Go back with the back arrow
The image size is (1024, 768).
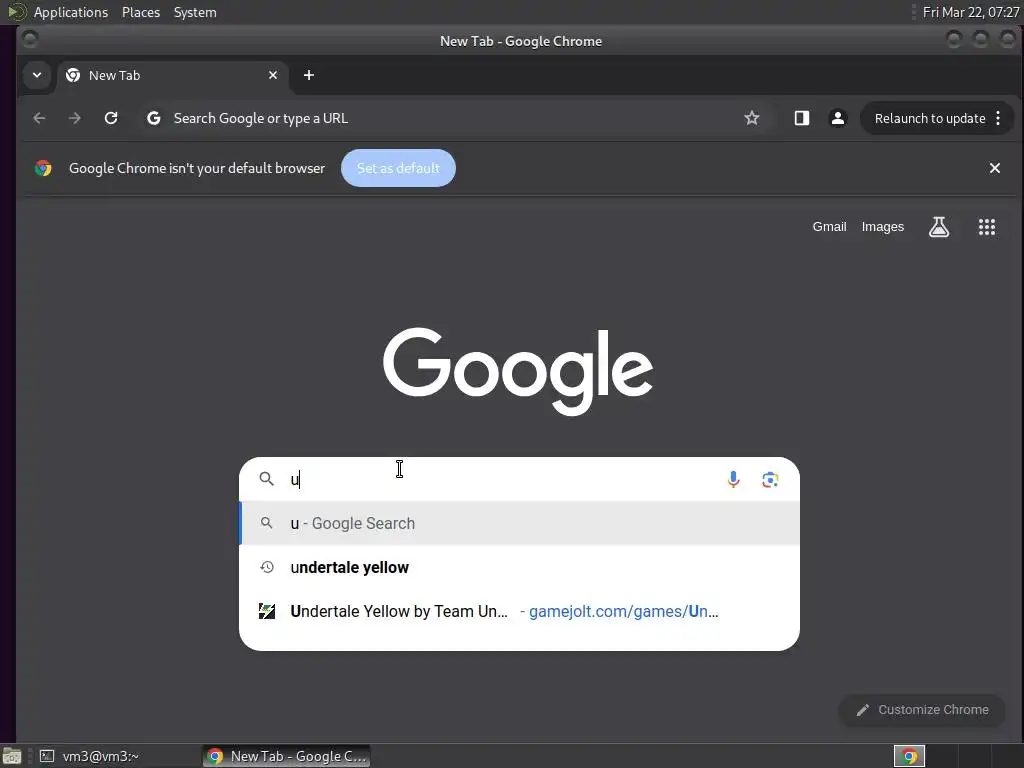point(39,118)
